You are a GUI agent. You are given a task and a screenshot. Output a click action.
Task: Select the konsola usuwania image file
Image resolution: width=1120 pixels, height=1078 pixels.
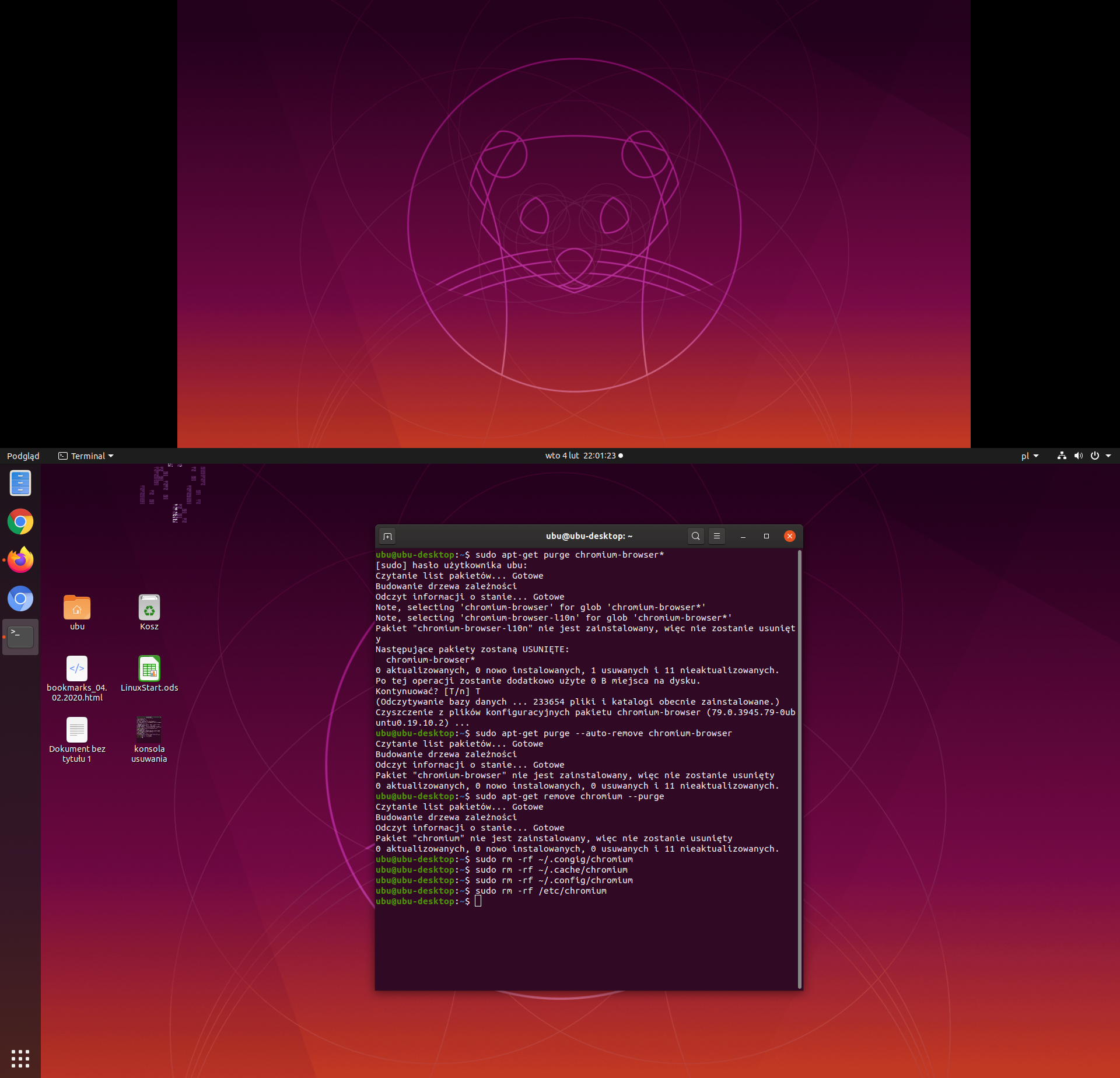click(149, 740)
